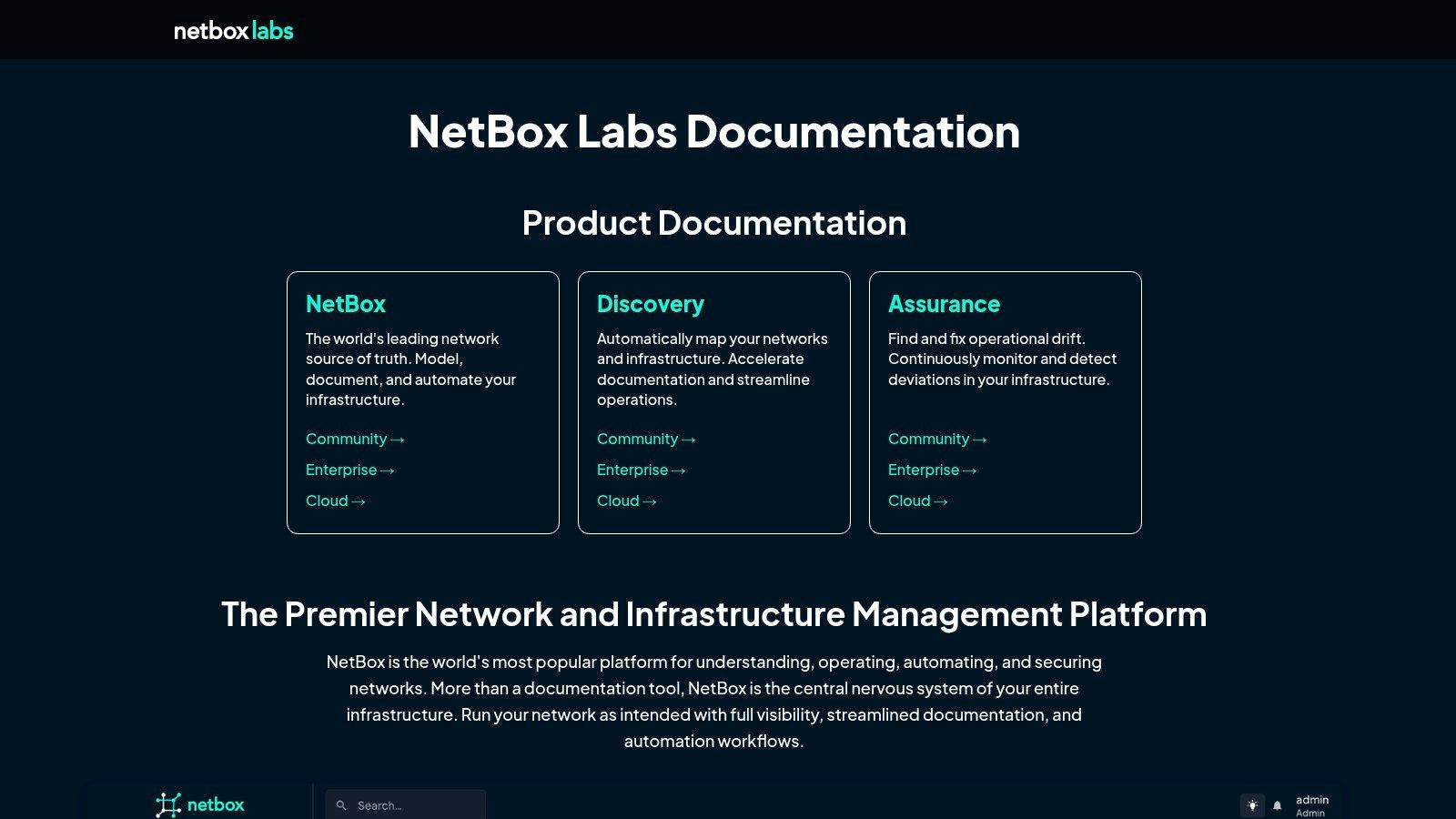Click the search magnifier icon
The image size is (1456, 819).
tap(341, 805)
